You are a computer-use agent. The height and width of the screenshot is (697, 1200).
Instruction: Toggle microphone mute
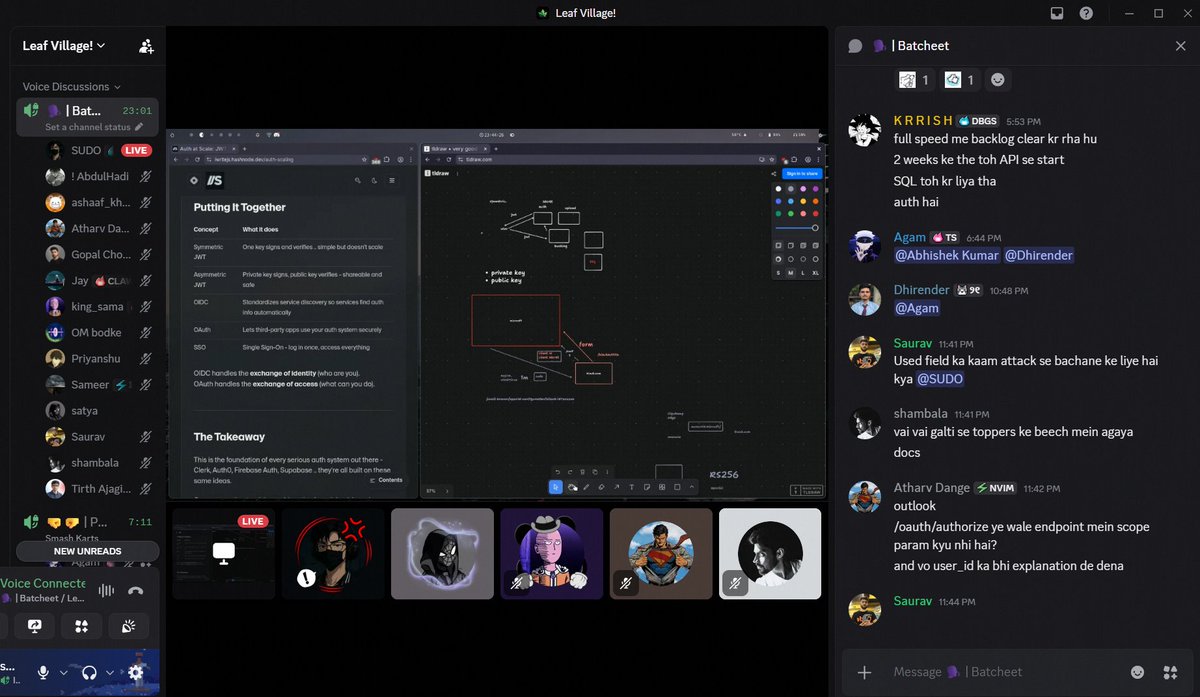coord(44,673)
